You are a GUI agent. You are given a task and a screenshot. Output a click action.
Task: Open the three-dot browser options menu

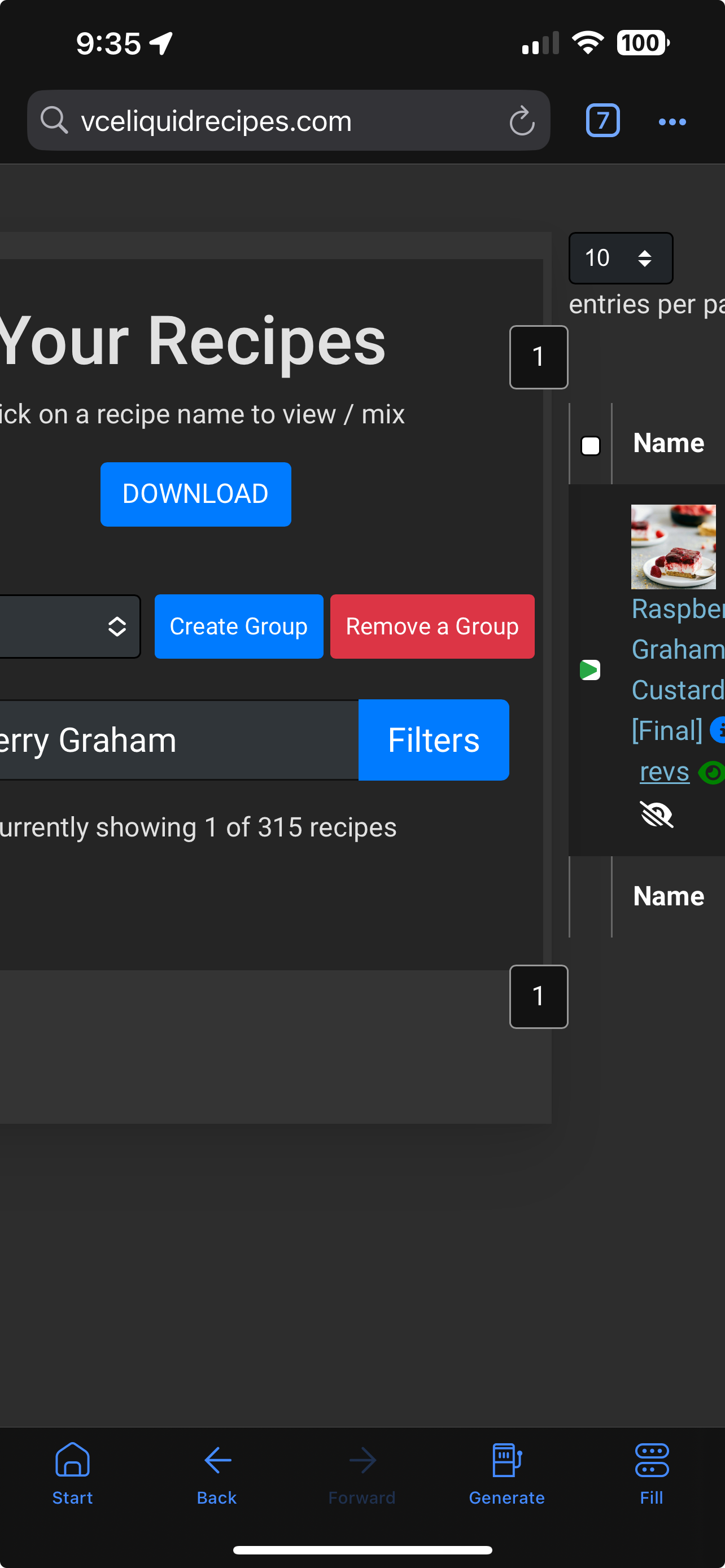(671, 122)
